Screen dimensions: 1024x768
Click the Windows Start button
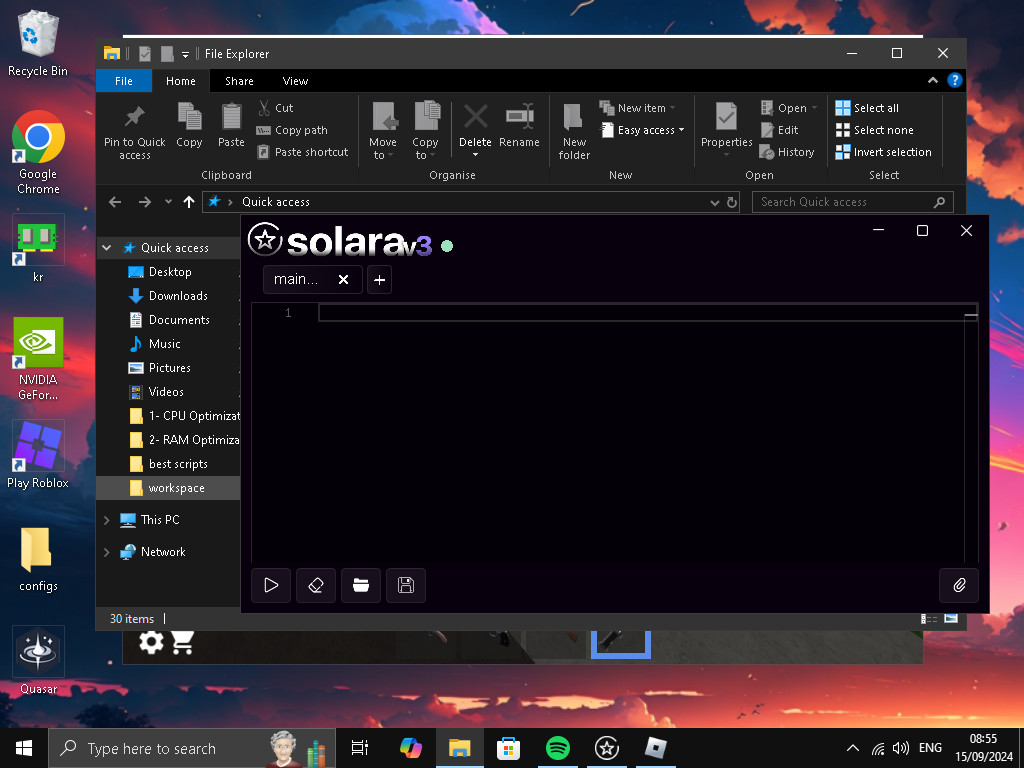coord(24,748)
